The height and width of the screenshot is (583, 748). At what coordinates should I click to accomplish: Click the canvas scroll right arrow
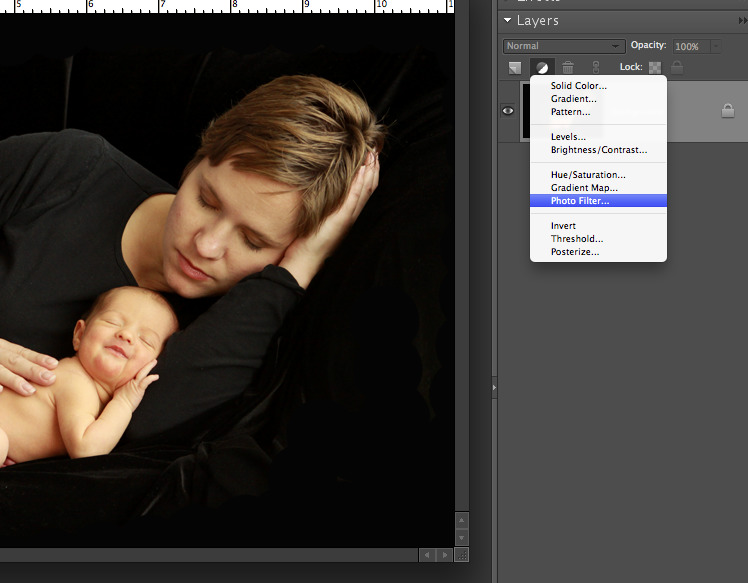pyautogui.click(x=445, y=555)
